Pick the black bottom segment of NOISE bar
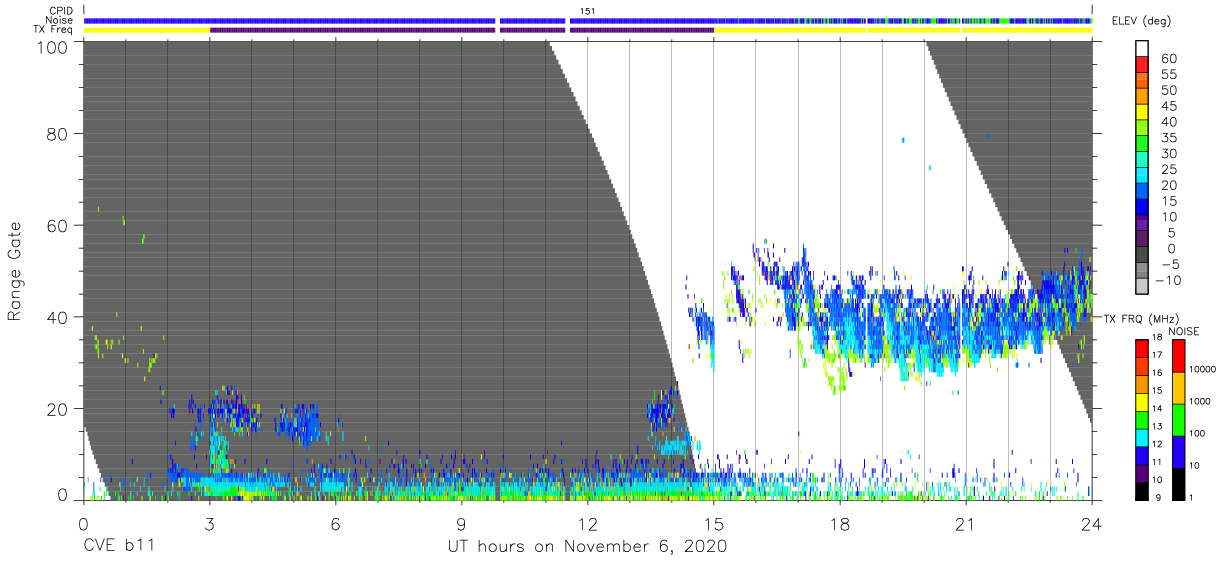The width and height of the screenshot is (1228, 567). pyautogui.click(x=1178, y=483)
